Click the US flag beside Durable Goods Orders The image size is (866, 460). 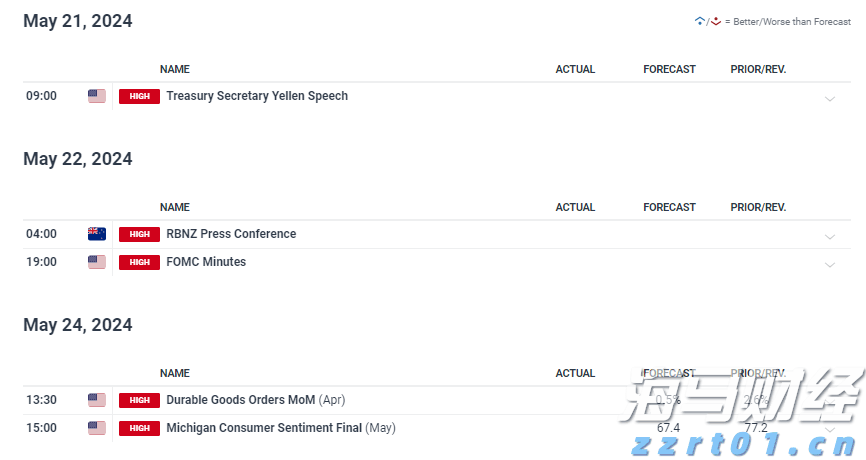coord(96,400)
